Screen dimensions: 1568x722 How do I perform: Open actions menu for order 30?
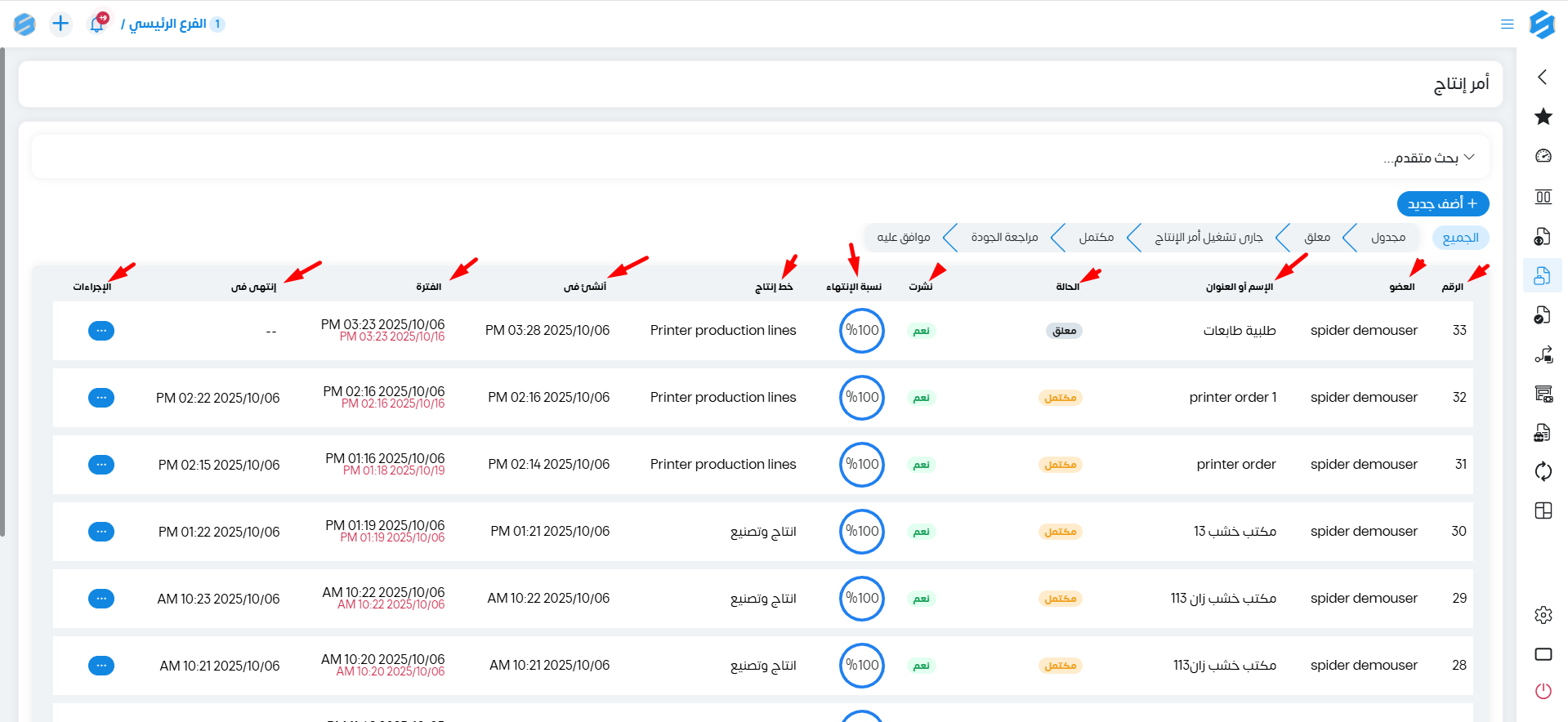101,532
